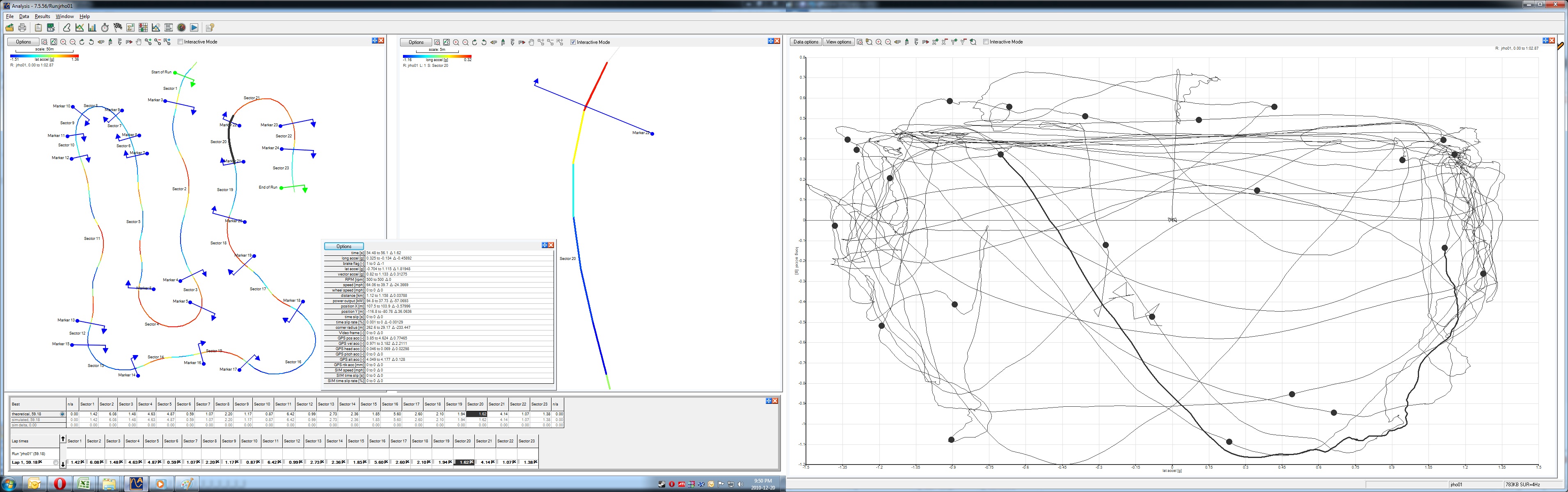Image resolution: width=1568 pixels, height=492 pixels.
Task: Click the down arrow beside Lap 1 row
Action: 63,464
